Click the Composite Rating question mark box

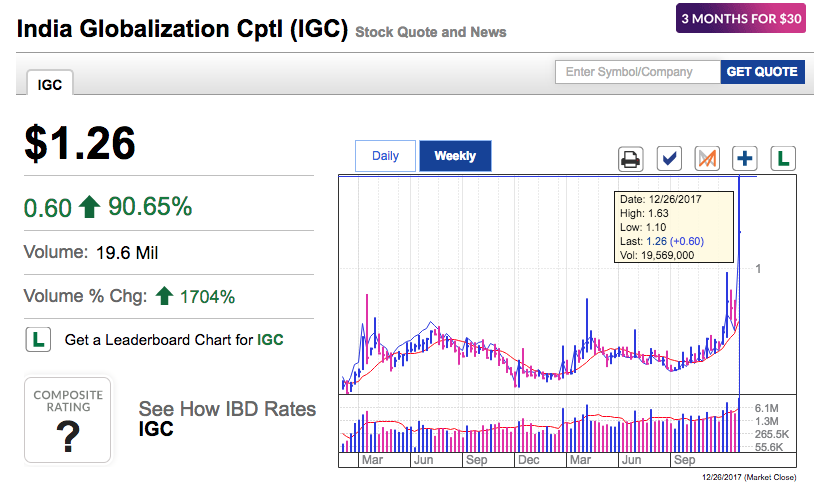67,419
